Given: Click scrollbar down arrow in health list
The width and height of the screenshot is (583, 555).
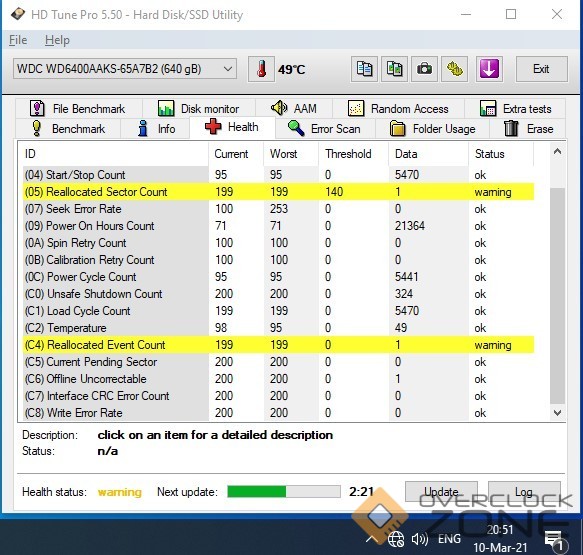Looking at the screenshot, I should 557,413.
